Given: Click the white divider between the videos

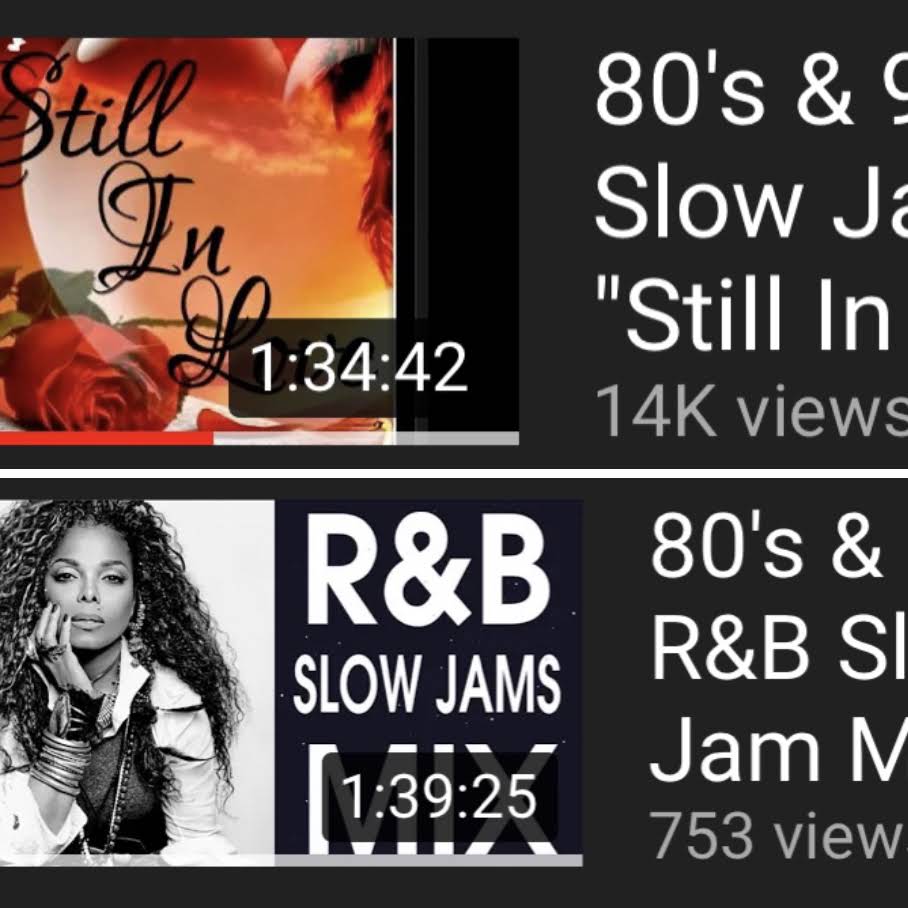Looking at the screenshot, I should [x=454, y=474].
